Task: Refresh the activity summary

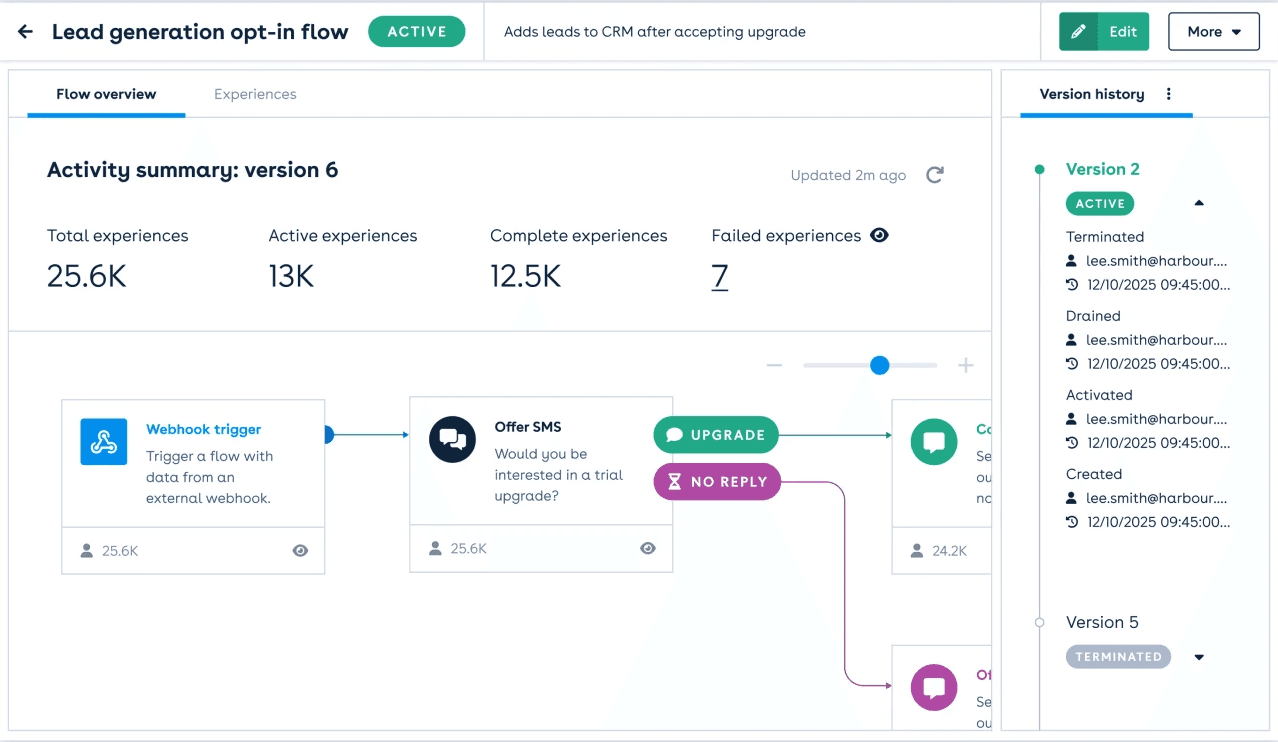Action: (x=935, y=175)
